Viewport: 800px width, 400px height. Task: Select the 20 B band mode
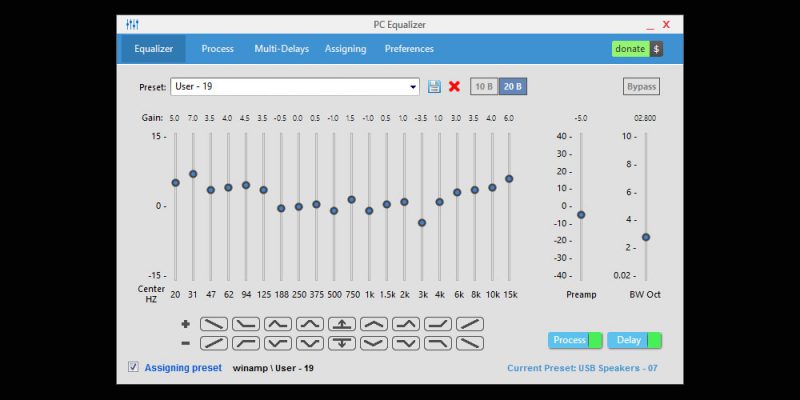coord(512,87)
